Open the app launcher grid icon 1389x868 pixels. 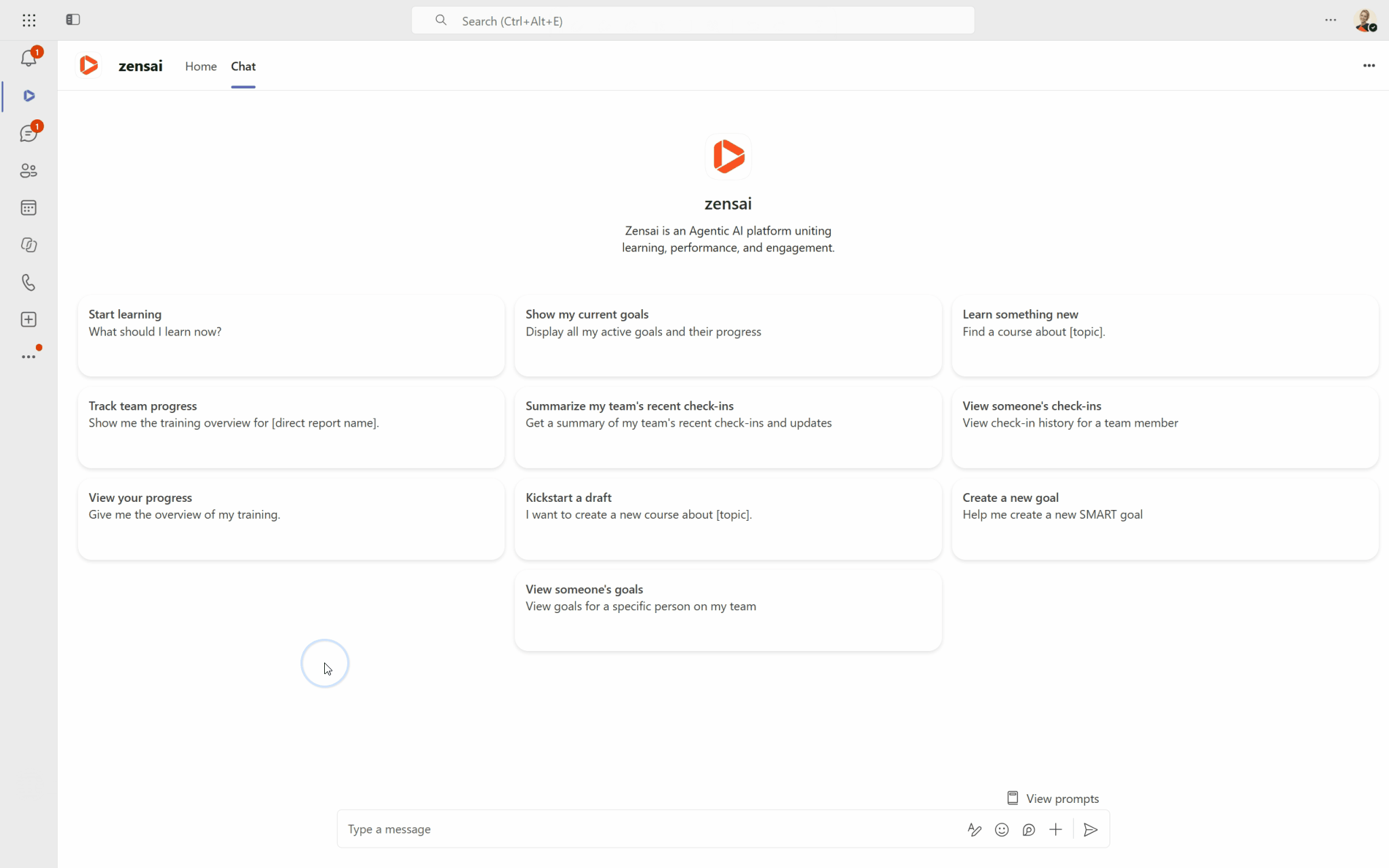28,20
